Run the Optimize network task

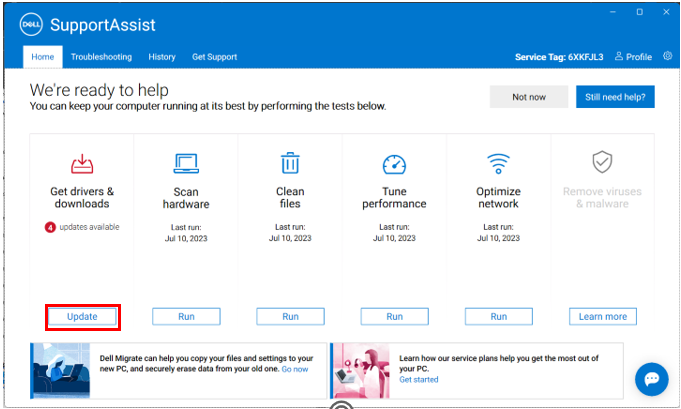(499, 317)
